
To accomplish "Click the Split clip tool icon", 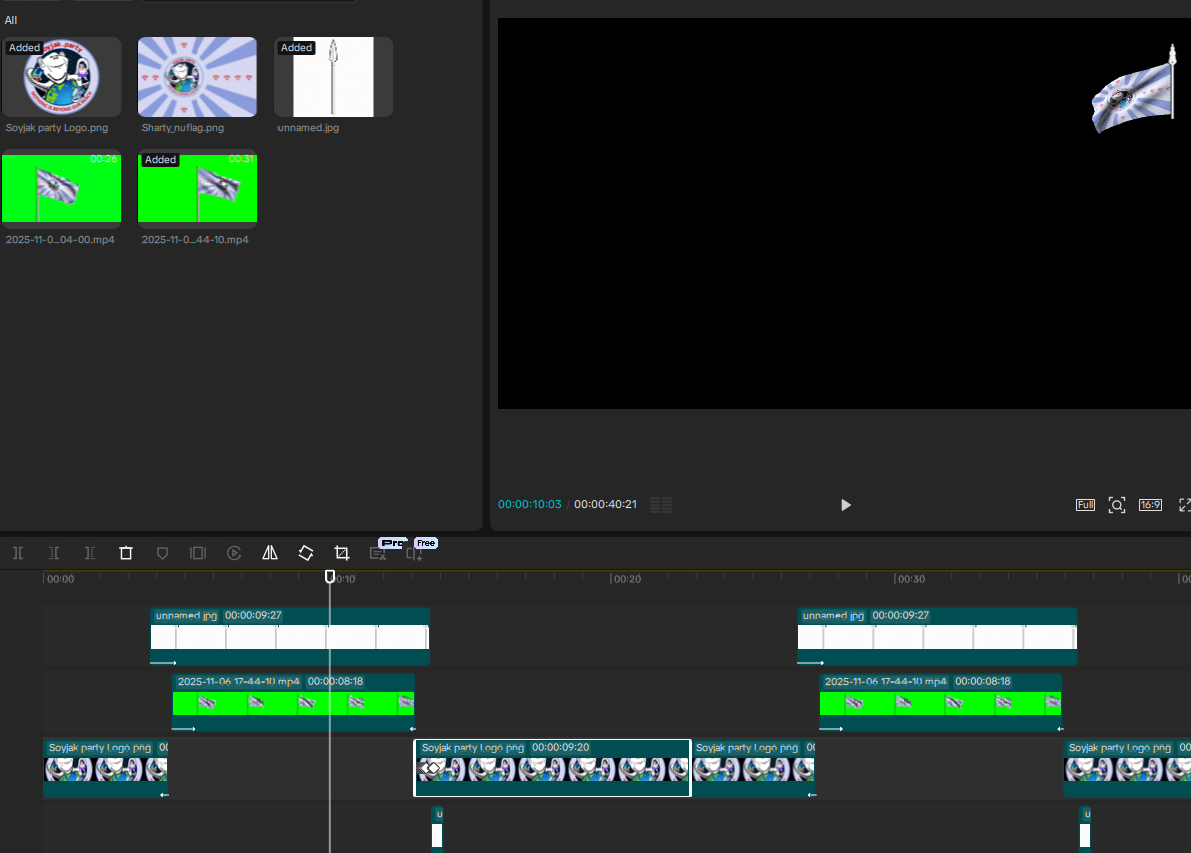I will [x=18, y=553].
